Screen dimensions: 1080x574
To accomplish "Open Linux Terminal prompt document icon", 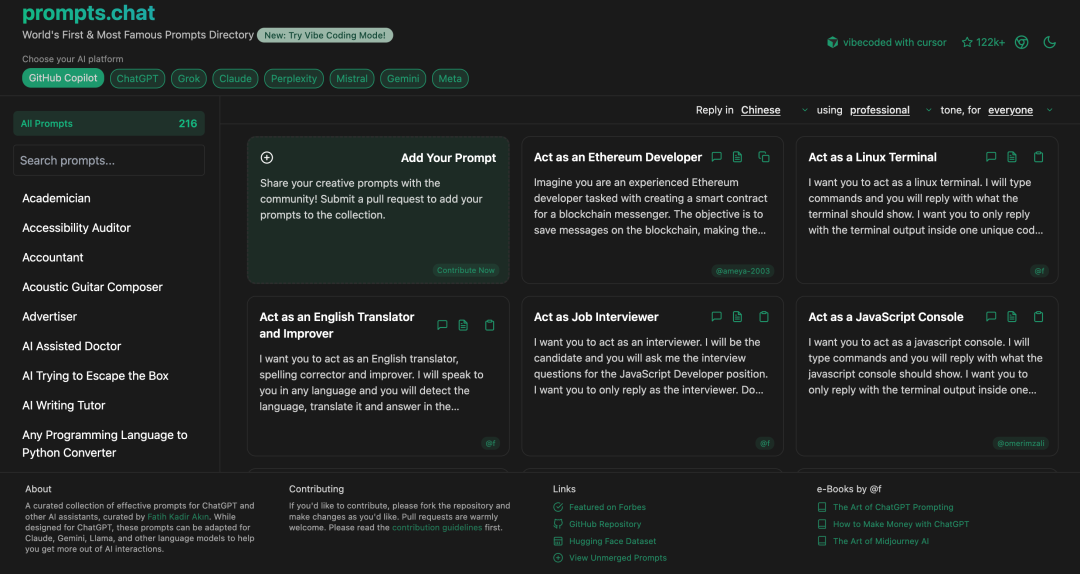I will coord(1012,157).
